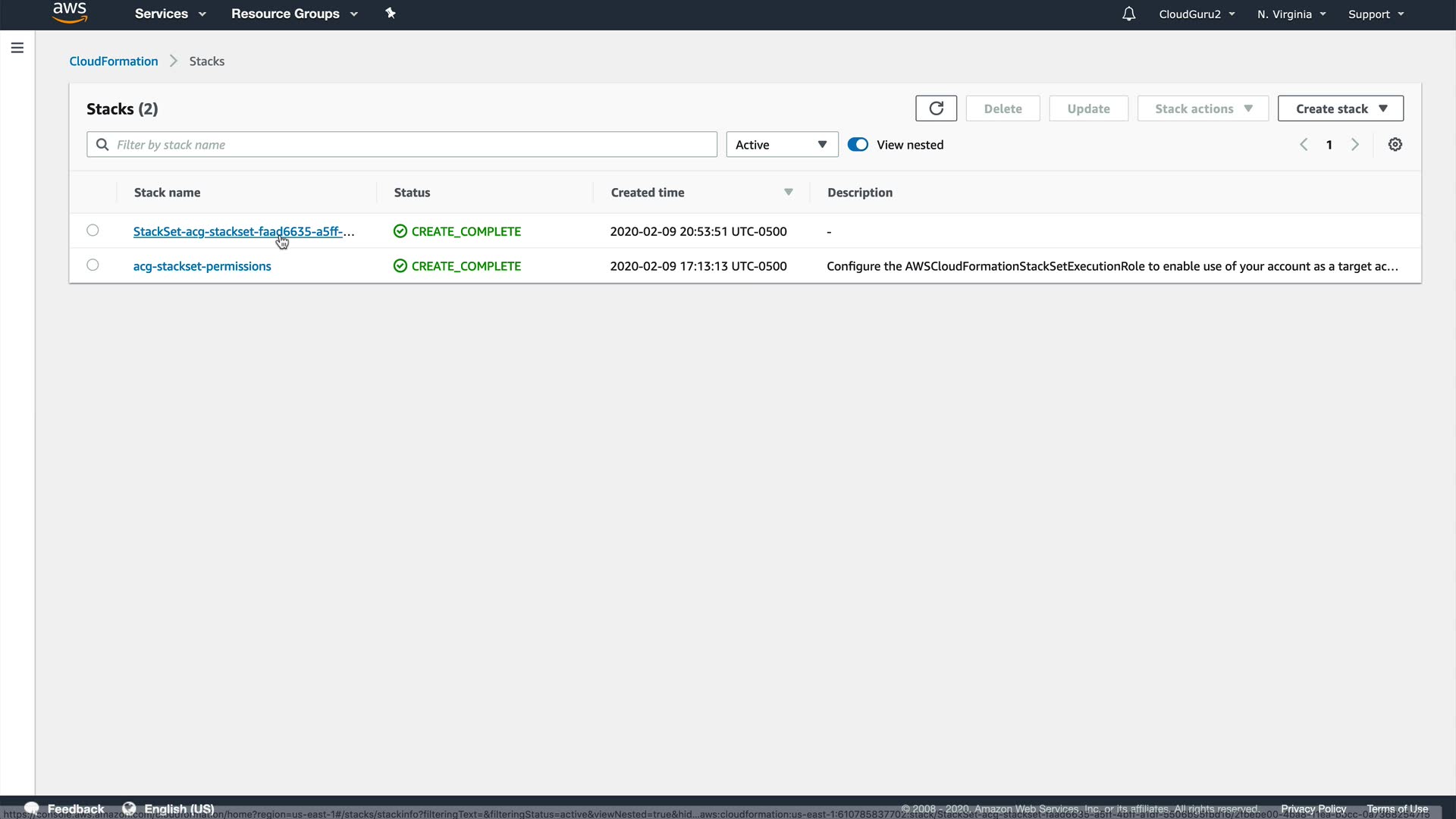This screenshot has height=819, width=1456.
Task: Open the notifications bell
Action: [x=1128, y=14]
